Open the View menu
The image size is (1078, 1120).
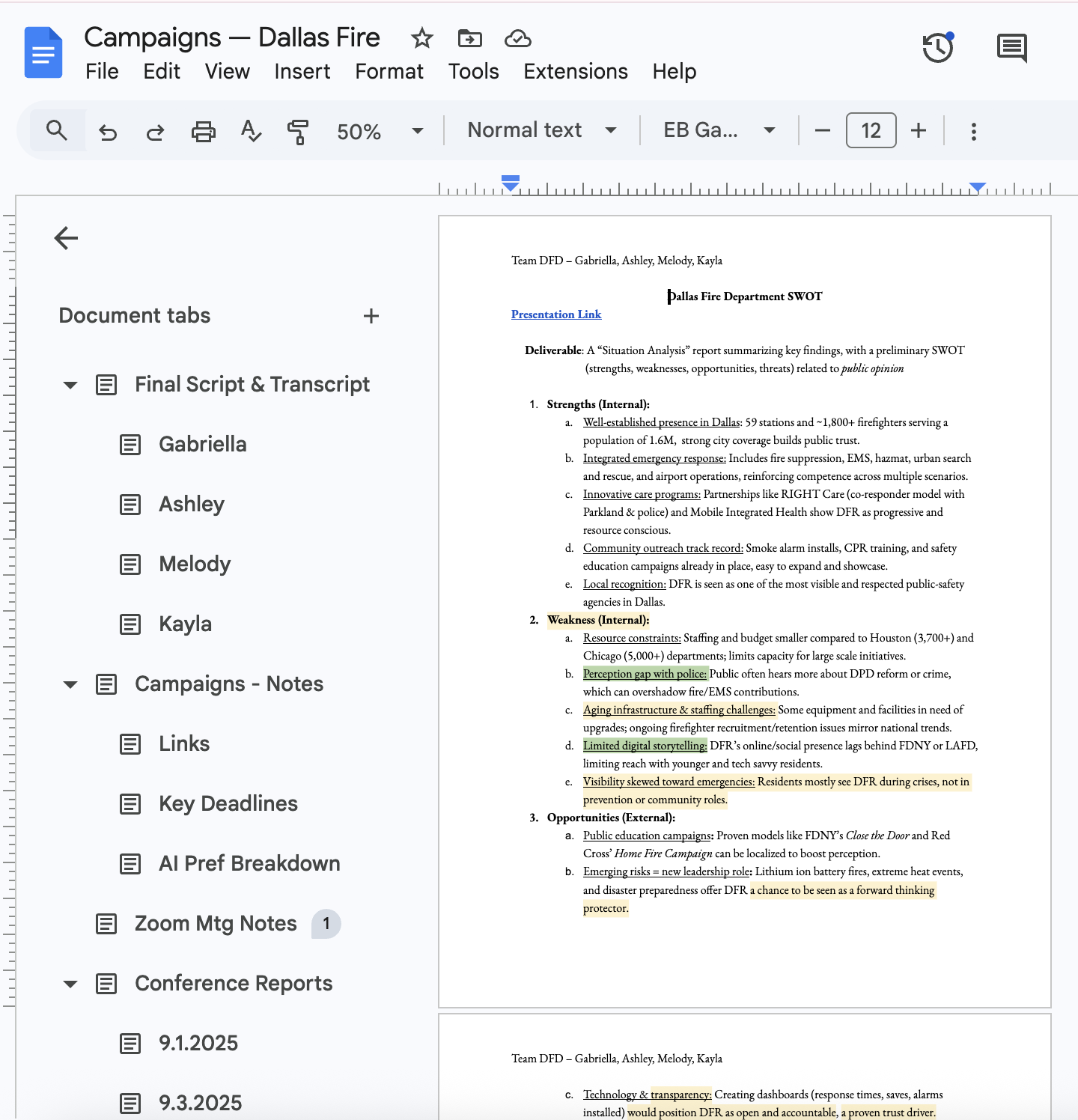pyautogui.click(x=228, y=71)
